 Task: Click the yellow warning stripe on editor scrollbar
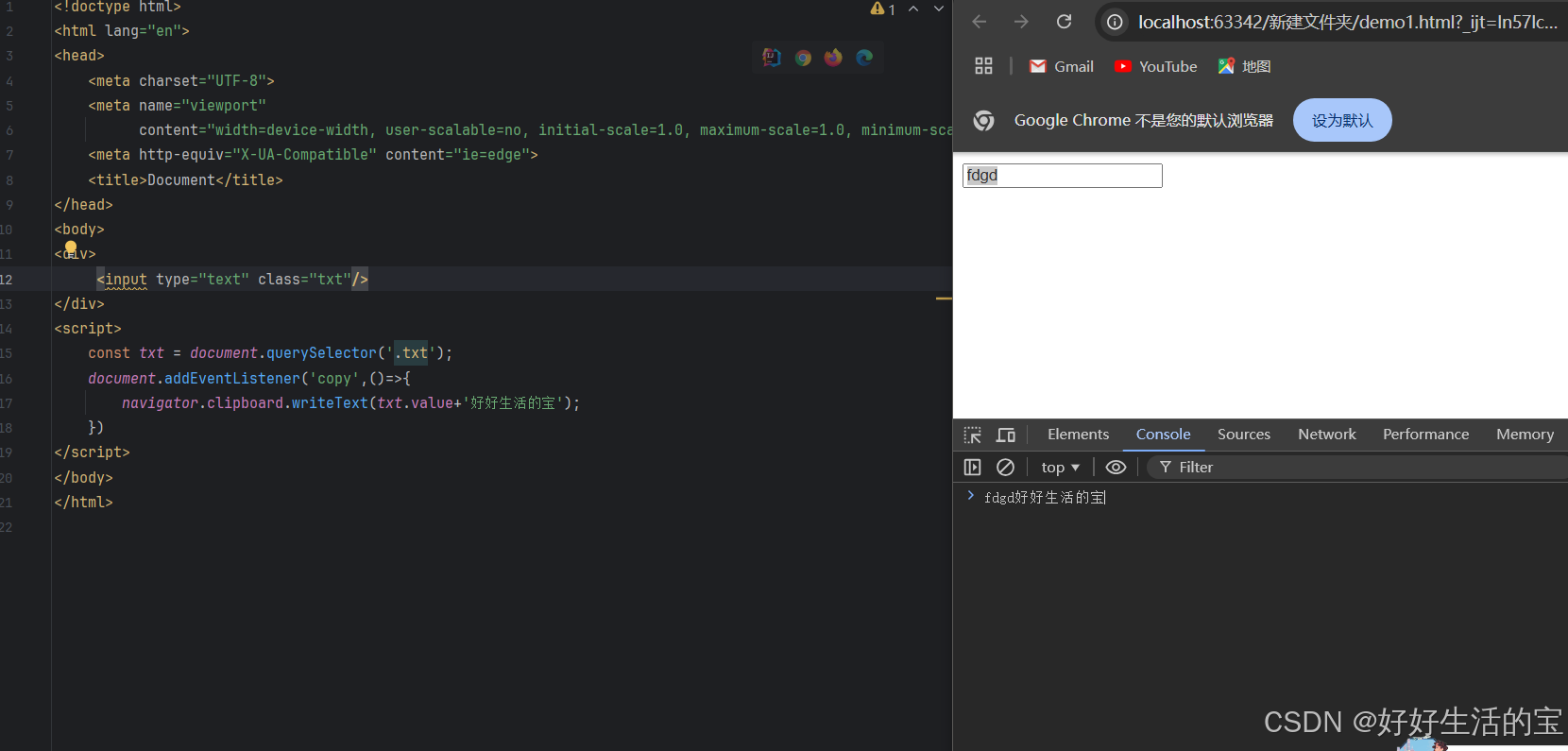coord(944,299)
